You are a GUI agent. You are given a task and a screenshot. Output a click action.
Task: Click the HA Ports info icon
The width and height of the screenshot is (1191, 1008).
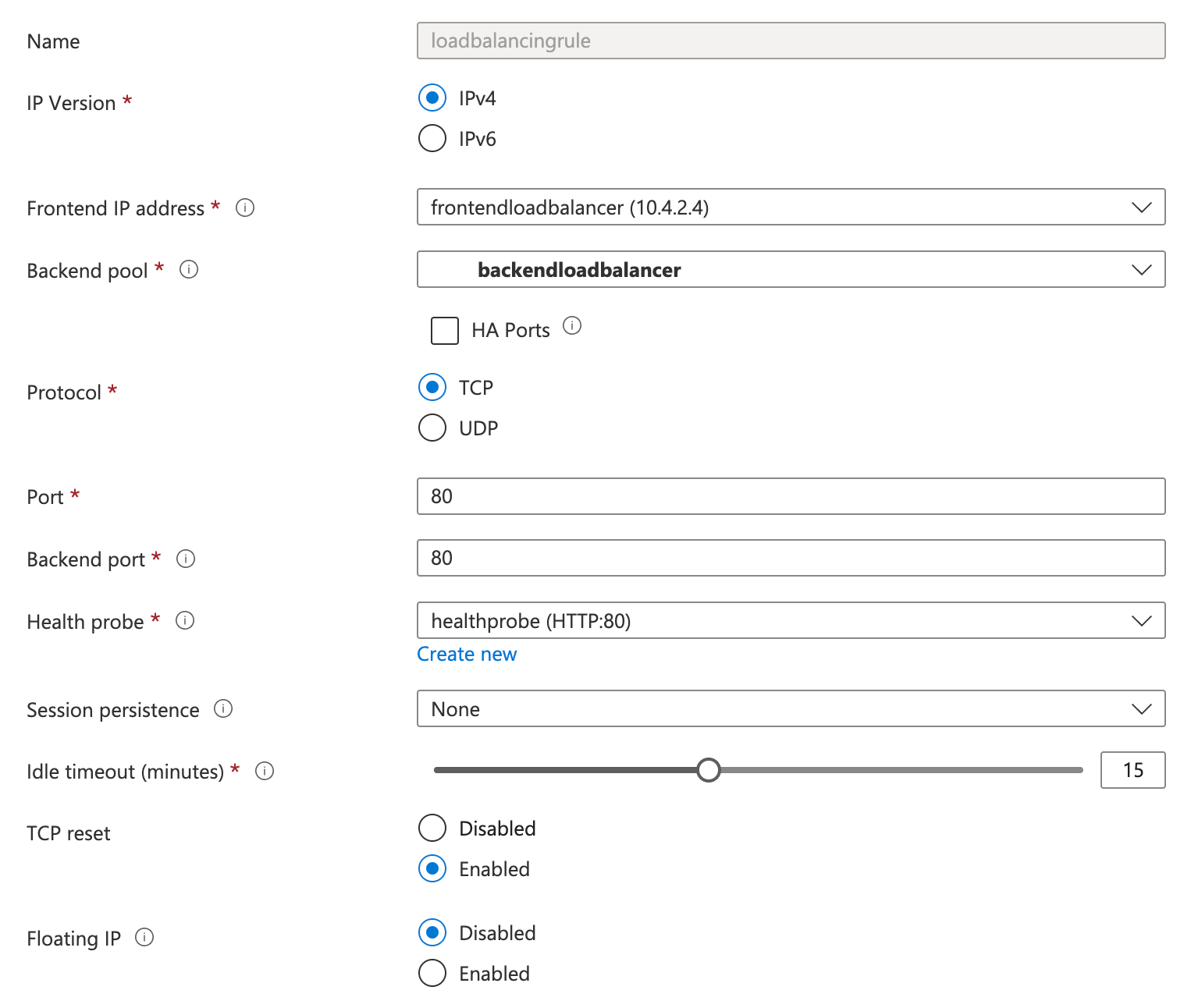pos(572,327)
